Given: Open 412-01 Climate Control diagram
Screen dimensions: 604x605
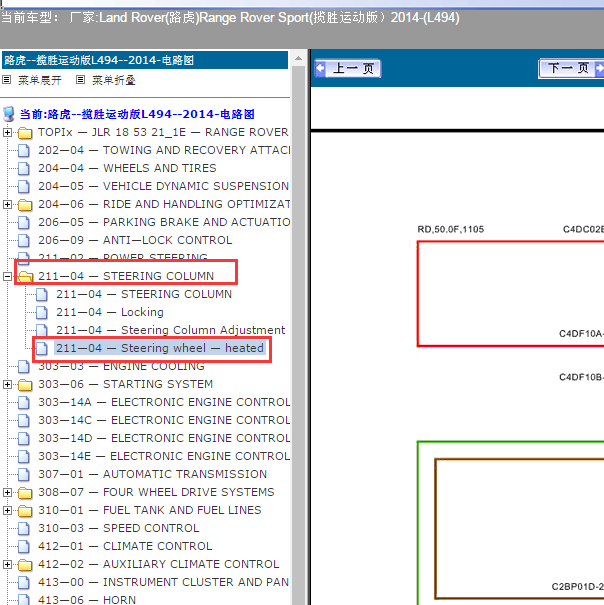Looking at the screenshot, I should 125,546.
